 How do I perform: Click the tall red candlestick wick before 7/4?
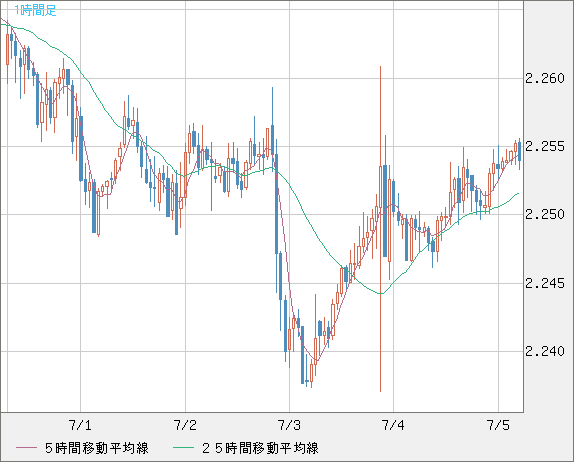[381, 229]
